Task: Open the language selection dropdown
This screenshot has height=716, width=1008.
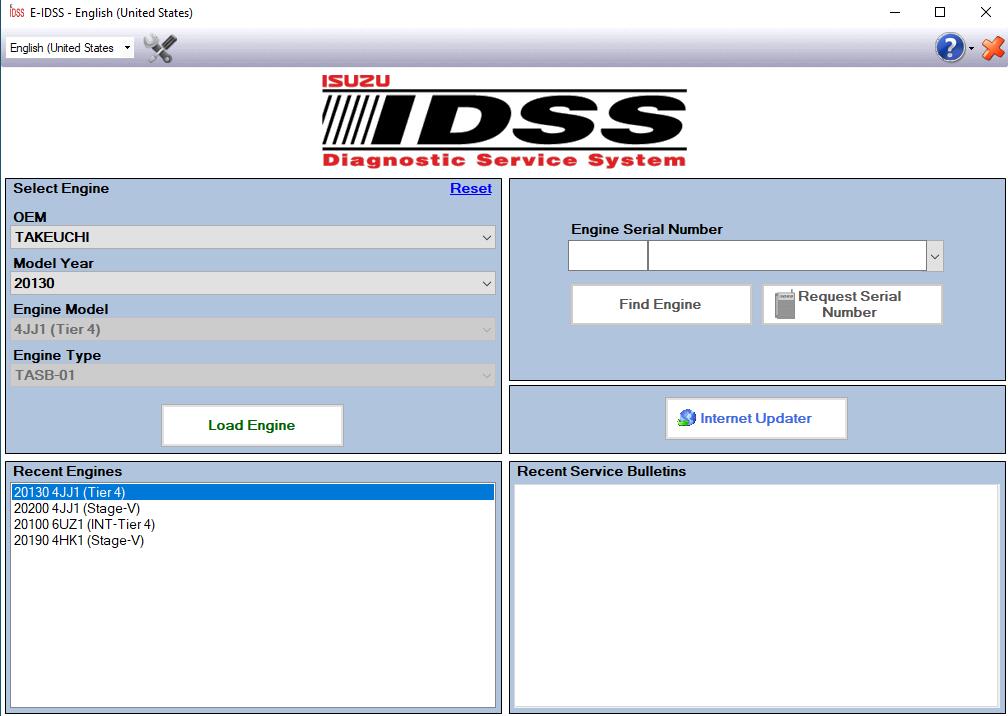Action: 129,47
